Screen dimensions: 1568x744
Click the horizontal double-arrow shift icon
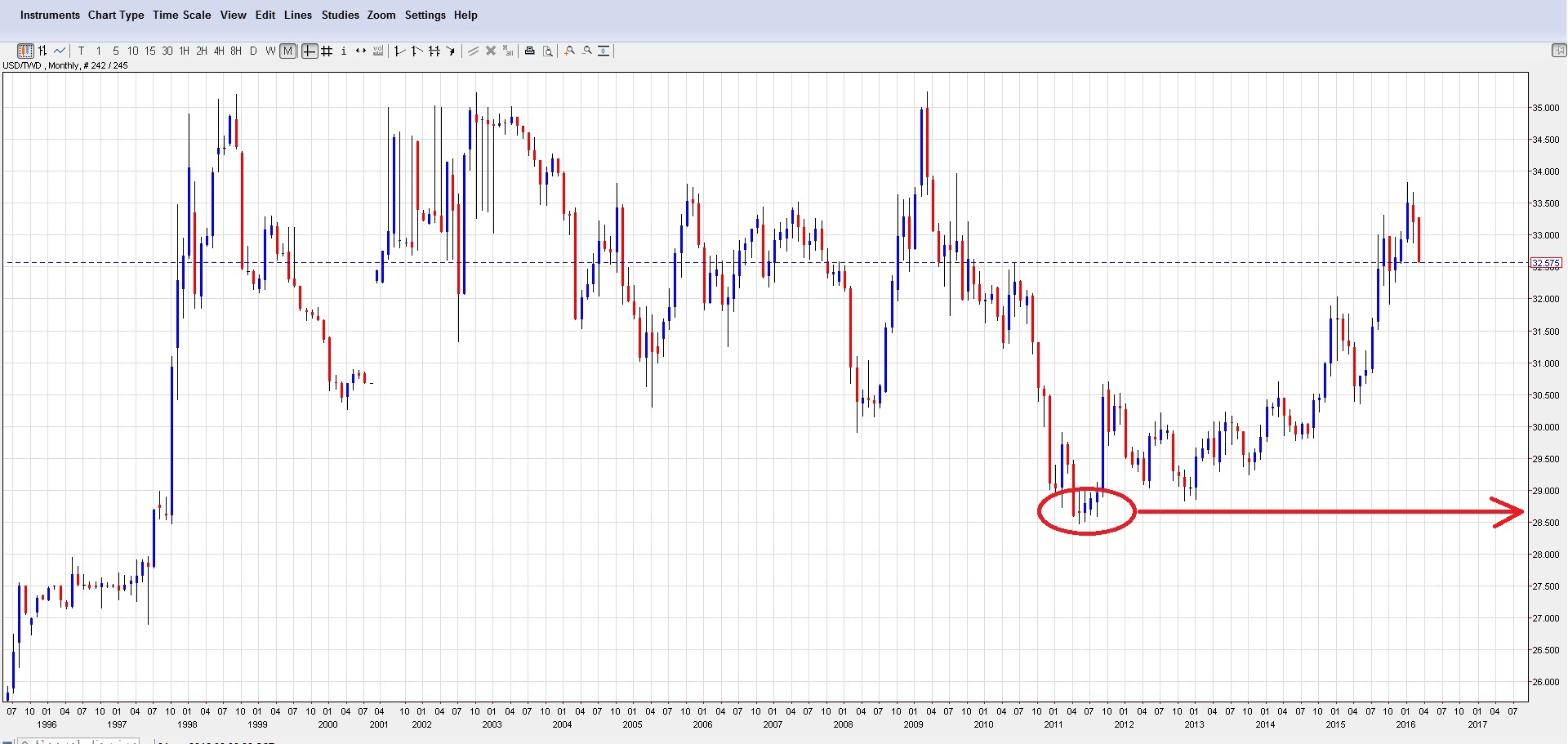(x=361, y=51)
